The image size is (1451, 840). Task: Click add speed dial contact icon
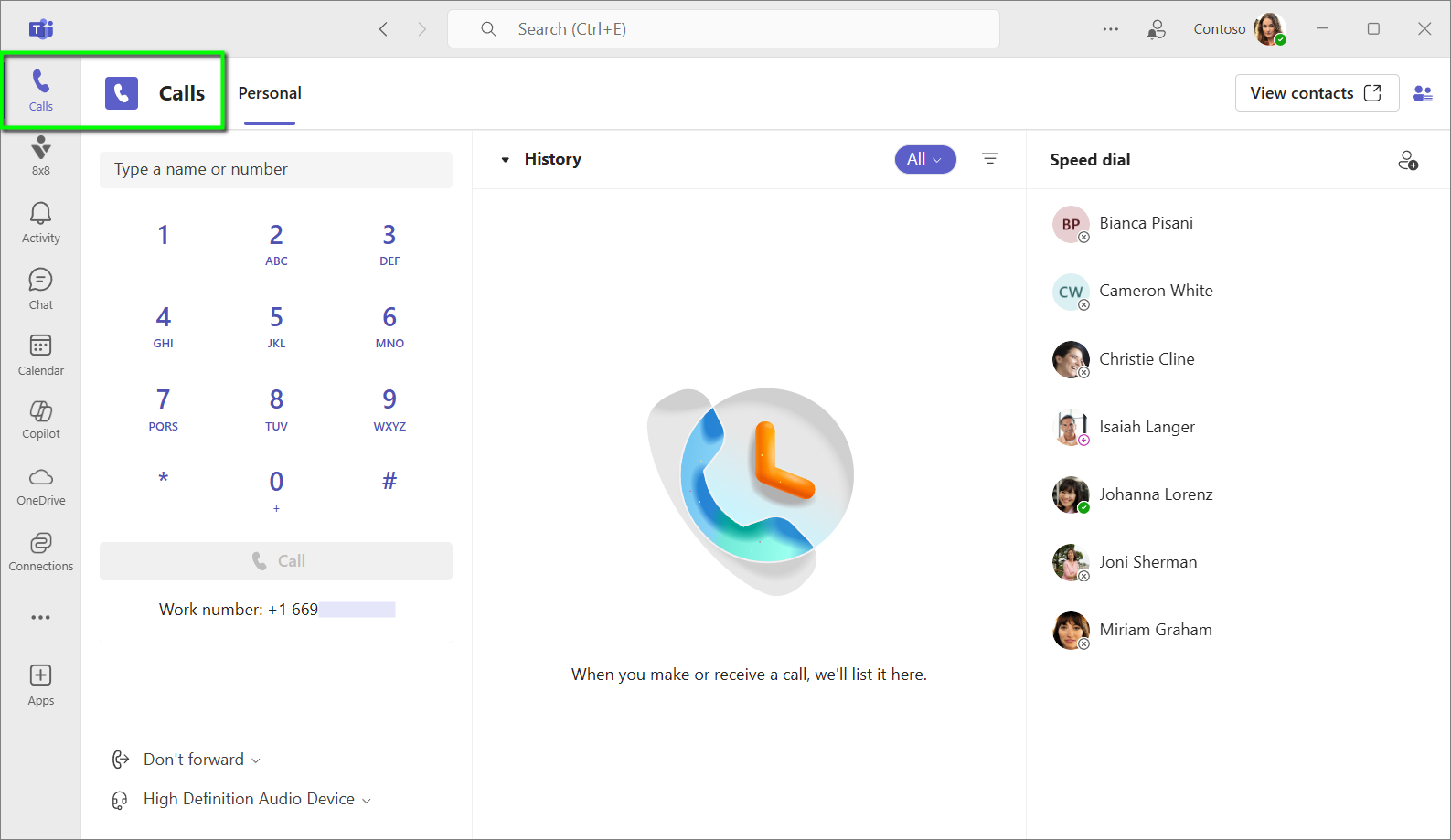(x=1408, y=161)
